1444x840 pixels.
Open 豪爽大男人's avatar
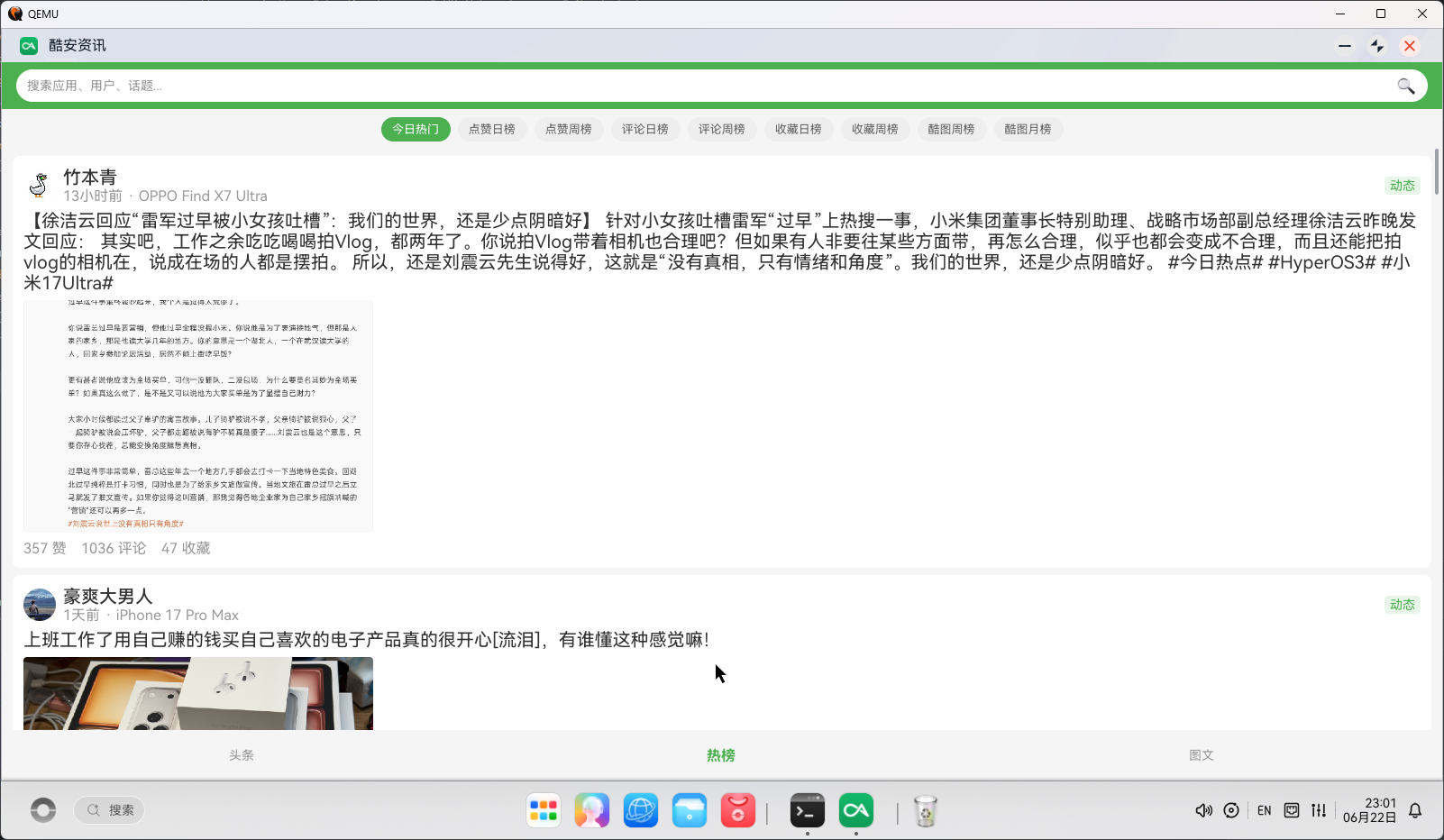point(39,604)
